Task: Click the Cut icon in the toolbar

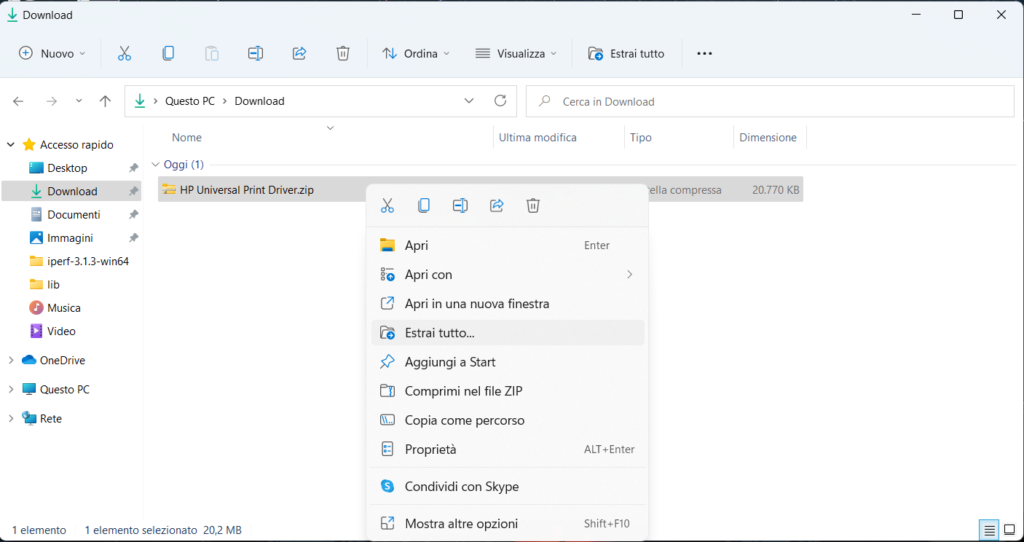Action: (x=124, y=54)
